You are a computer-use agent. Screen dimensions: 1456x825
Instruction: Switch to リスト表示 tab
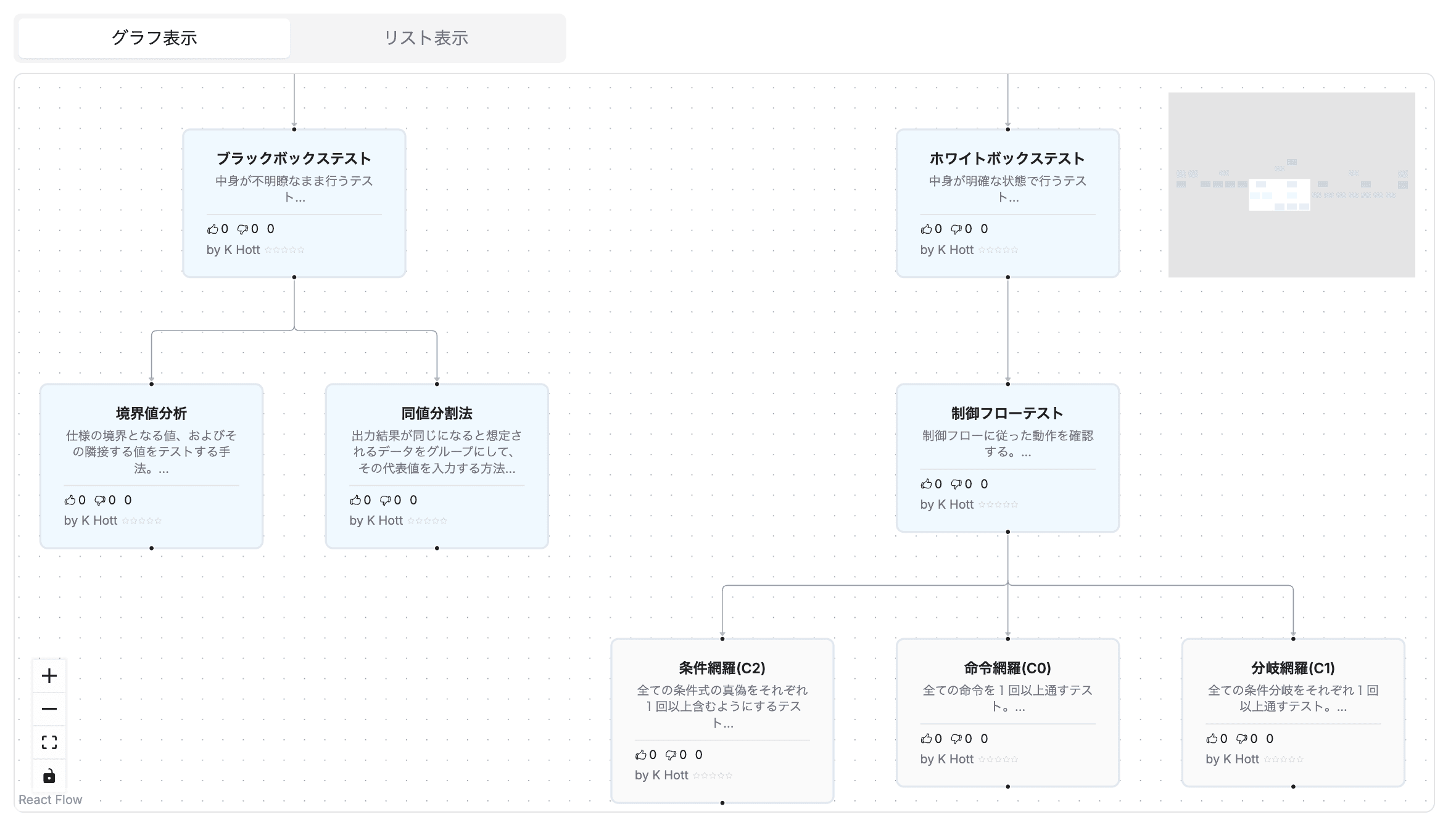(x=426, y=38)
